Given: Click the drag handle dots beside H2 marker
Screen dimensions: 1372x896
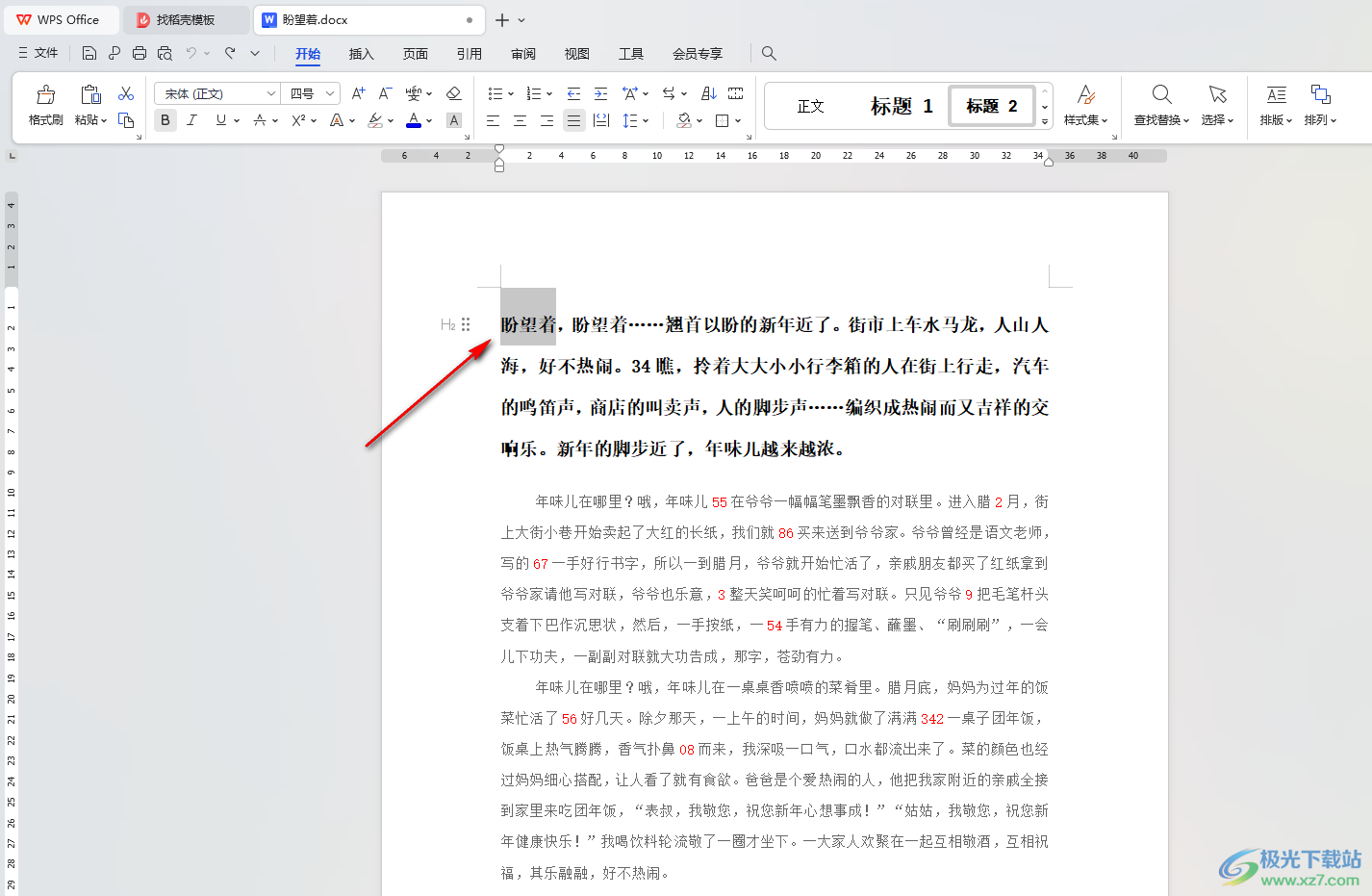Looking at the screenshot, I should click(466, 324).
